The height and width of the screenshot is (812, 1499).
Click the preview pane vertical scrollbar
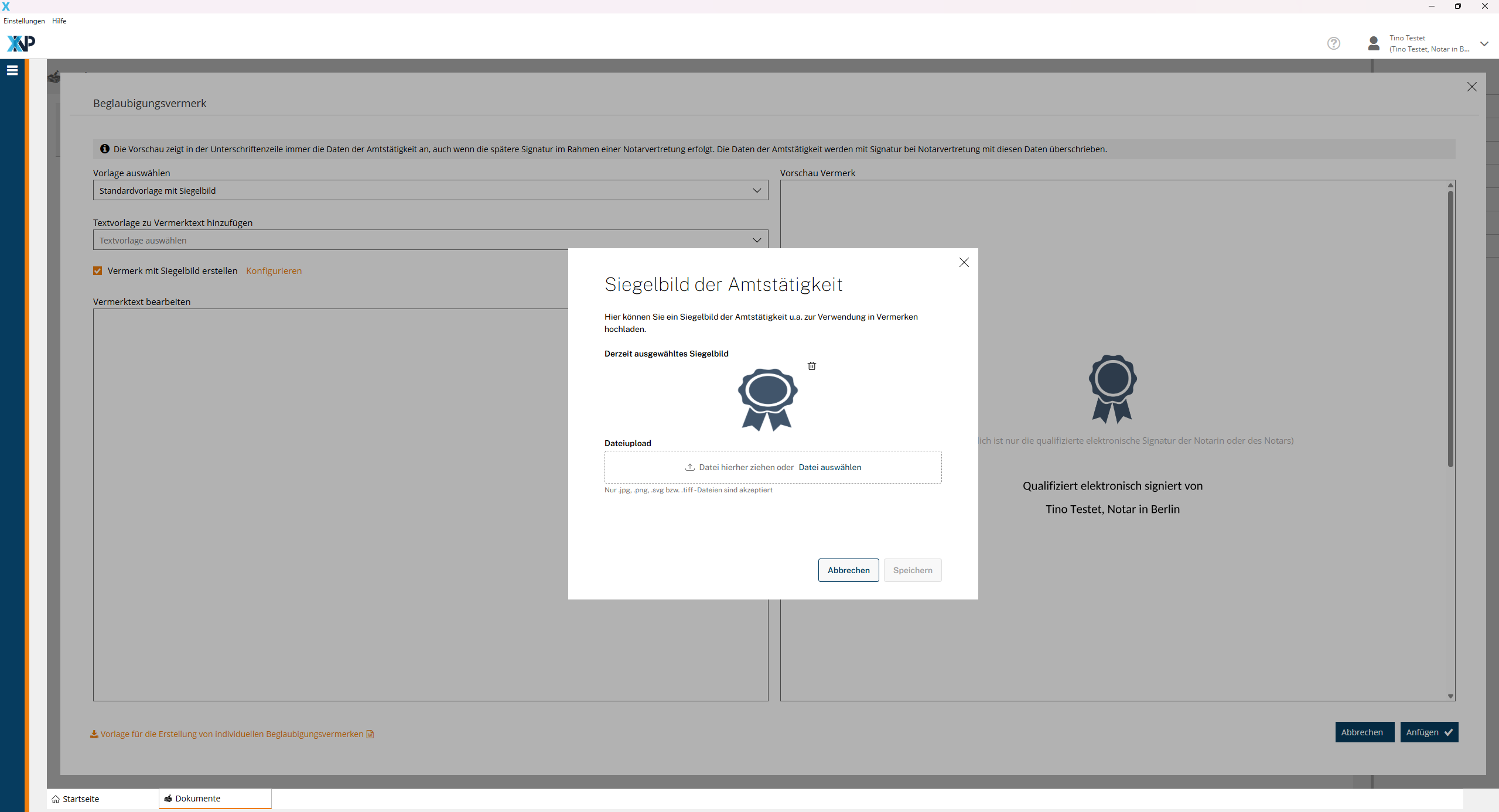coord(1450,328)
